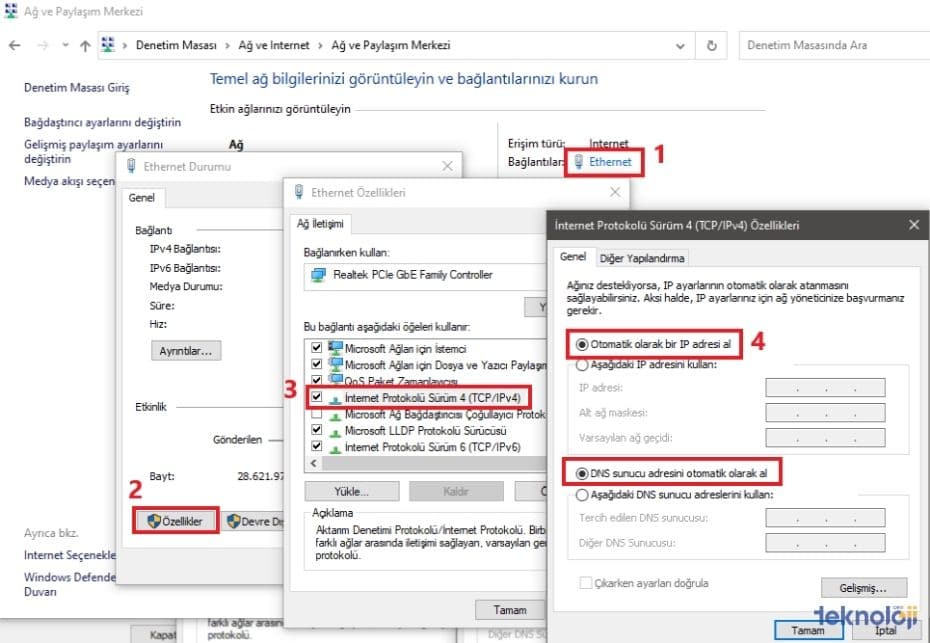Confirm TCP/IPv4 settings with Tamam

(808, 631)
